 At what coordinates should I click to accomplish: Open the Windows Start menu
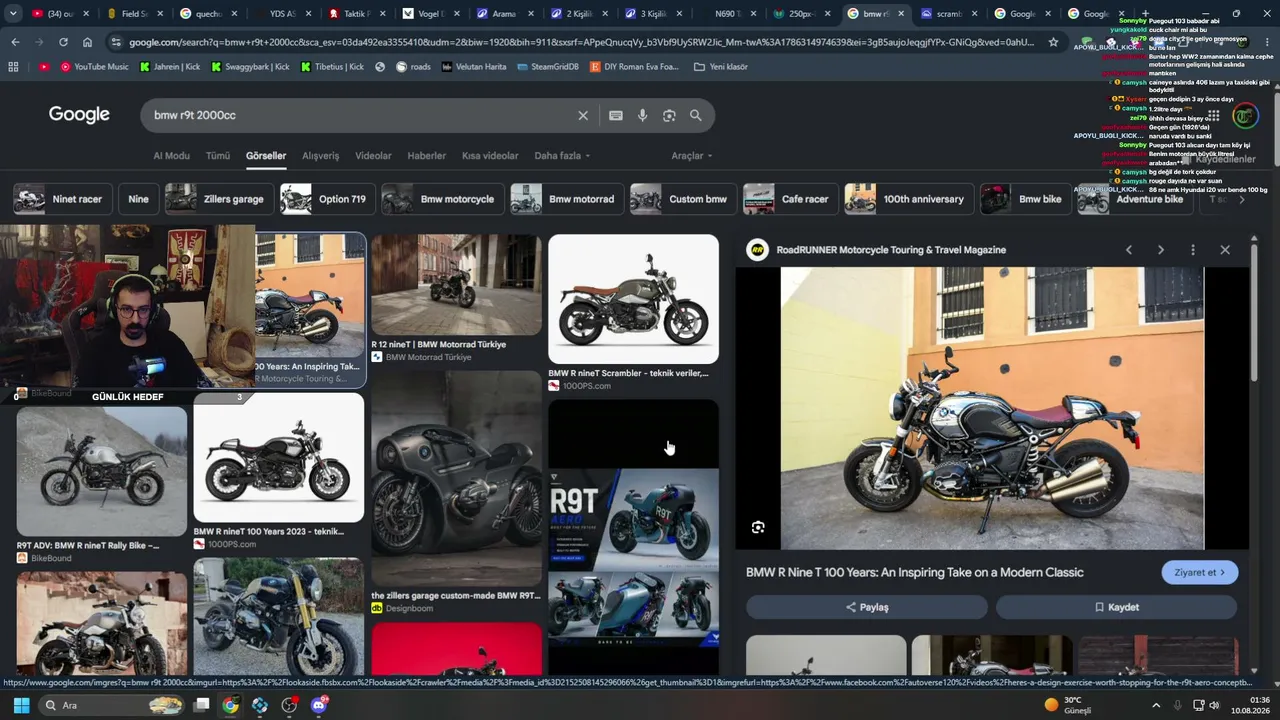(21, 705)
